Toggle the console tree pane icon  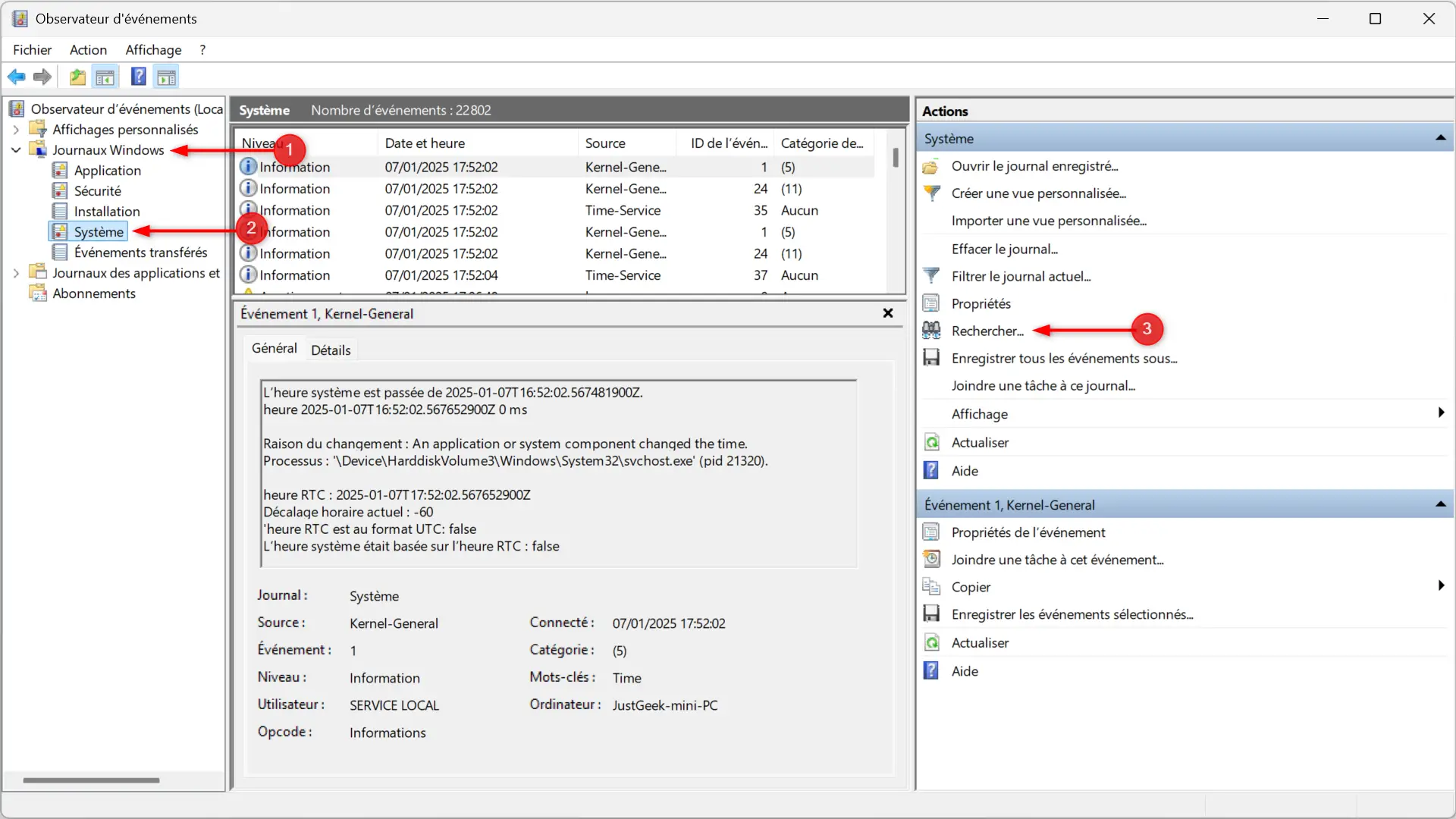(105, 77)
